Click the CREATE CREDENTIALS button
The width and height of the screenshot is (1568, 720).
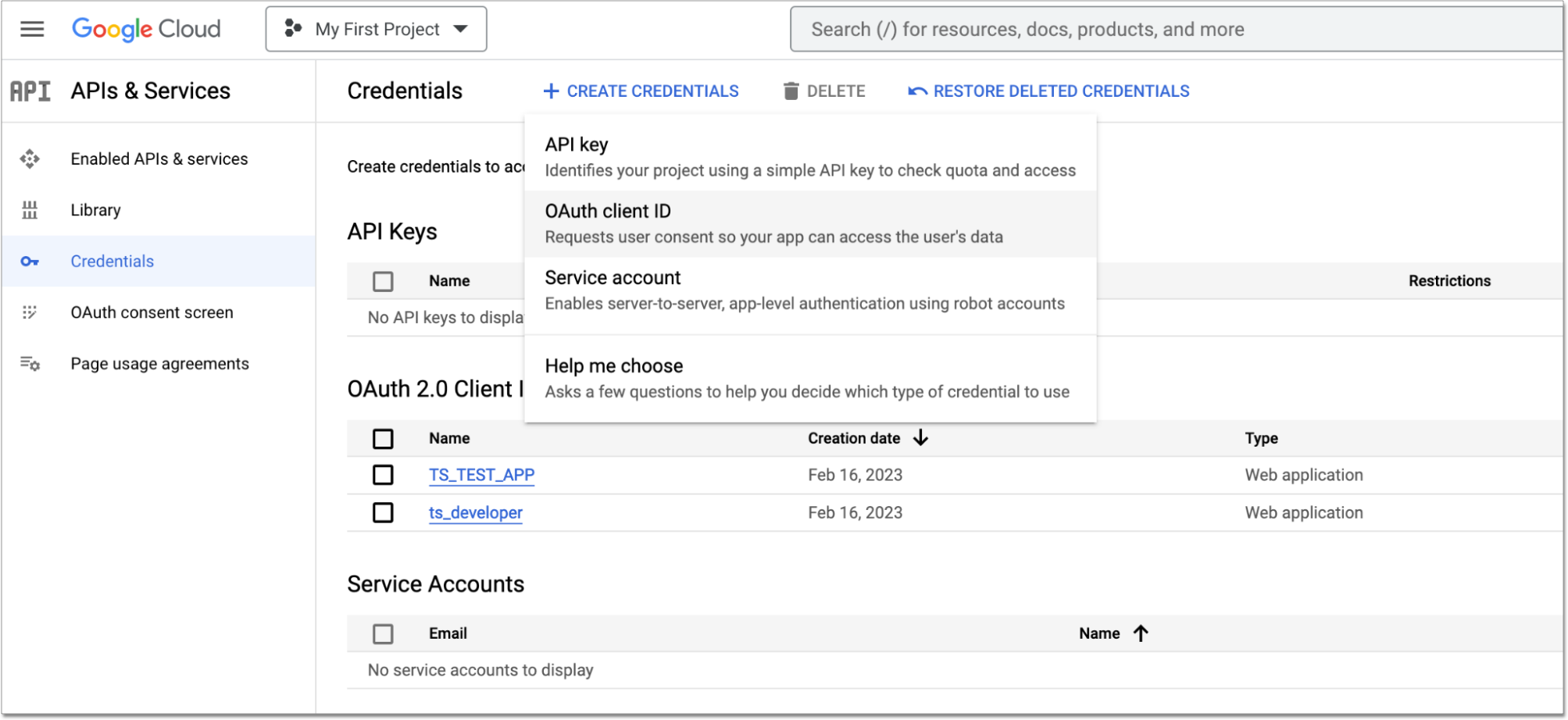[641, 91]
